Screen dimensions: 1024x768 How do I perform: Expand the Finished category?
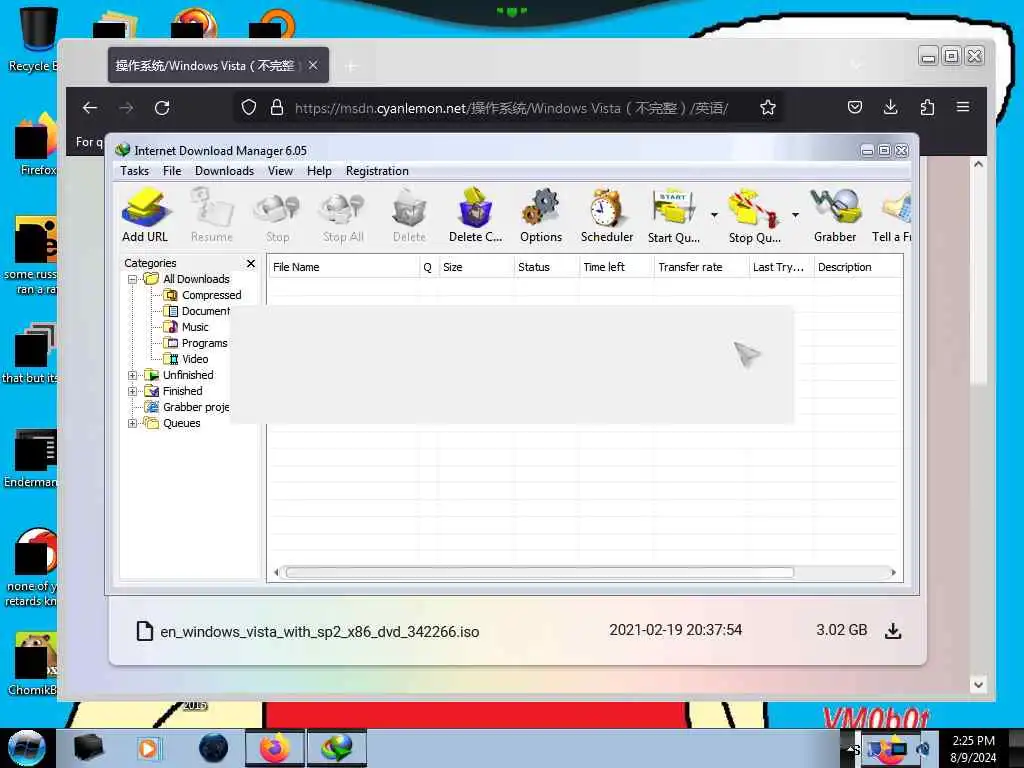coord(133,391)
